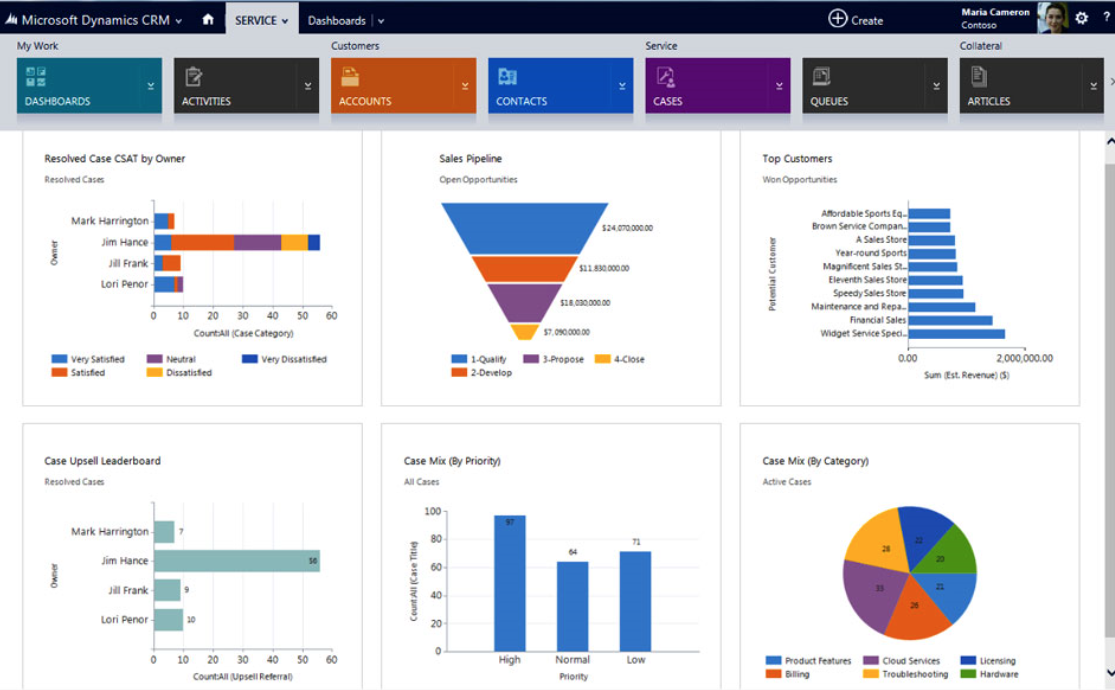Open the Accounts tile icon
Screen dimensions: 1115x690
(350, 77)
